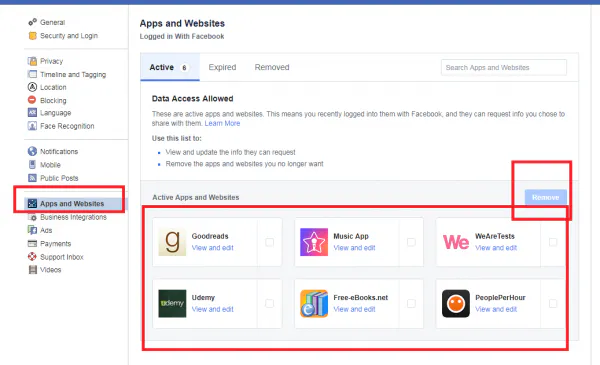Click the PeoplePerHour app name
The image size is (600, 365).
500,297
